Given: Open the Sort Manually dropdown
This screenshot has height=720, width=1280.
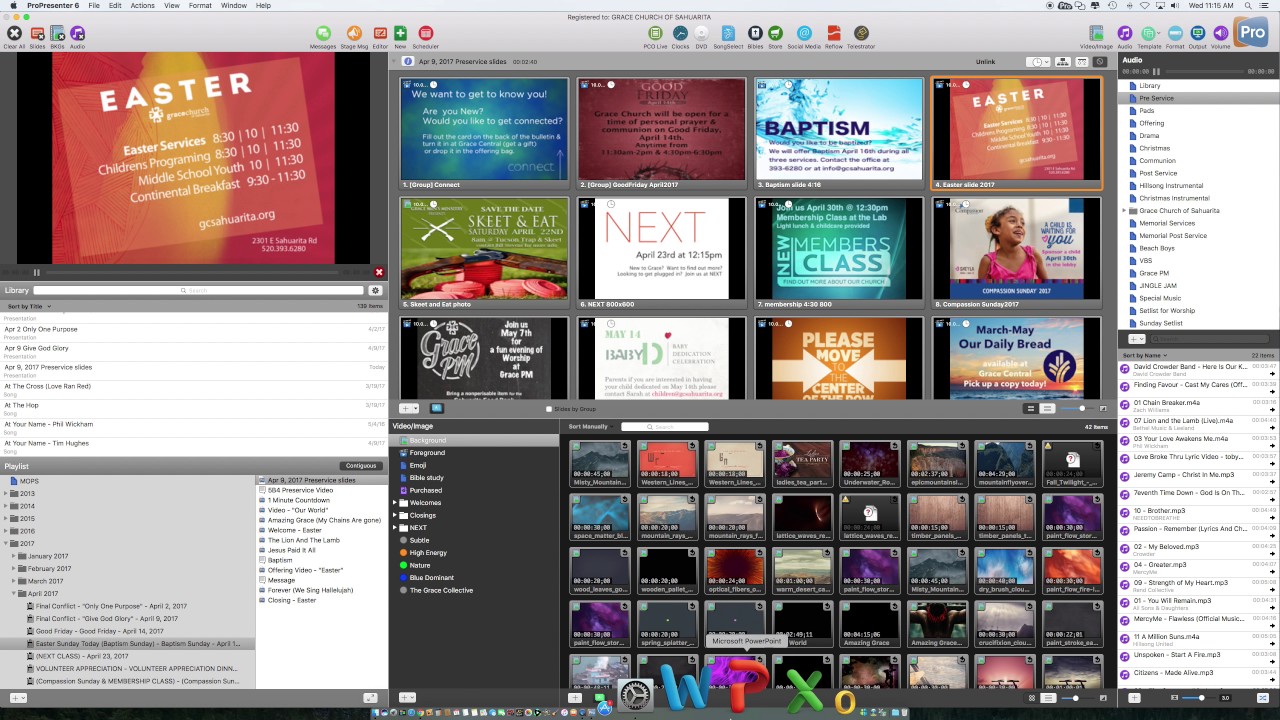Looking at the screenshot, I should pos(590,427).
